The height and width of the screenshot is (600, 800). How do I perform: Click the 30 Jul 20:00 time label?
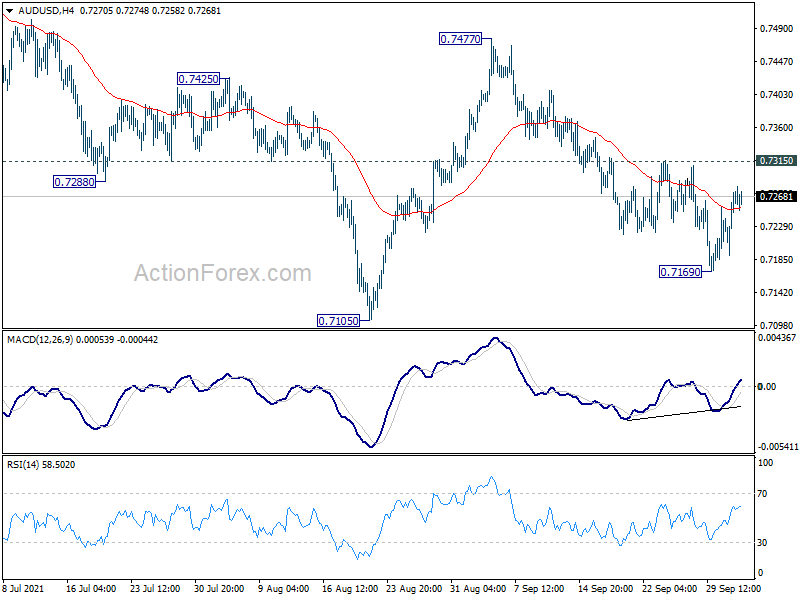pyautogui.click(x=219, y=589)
